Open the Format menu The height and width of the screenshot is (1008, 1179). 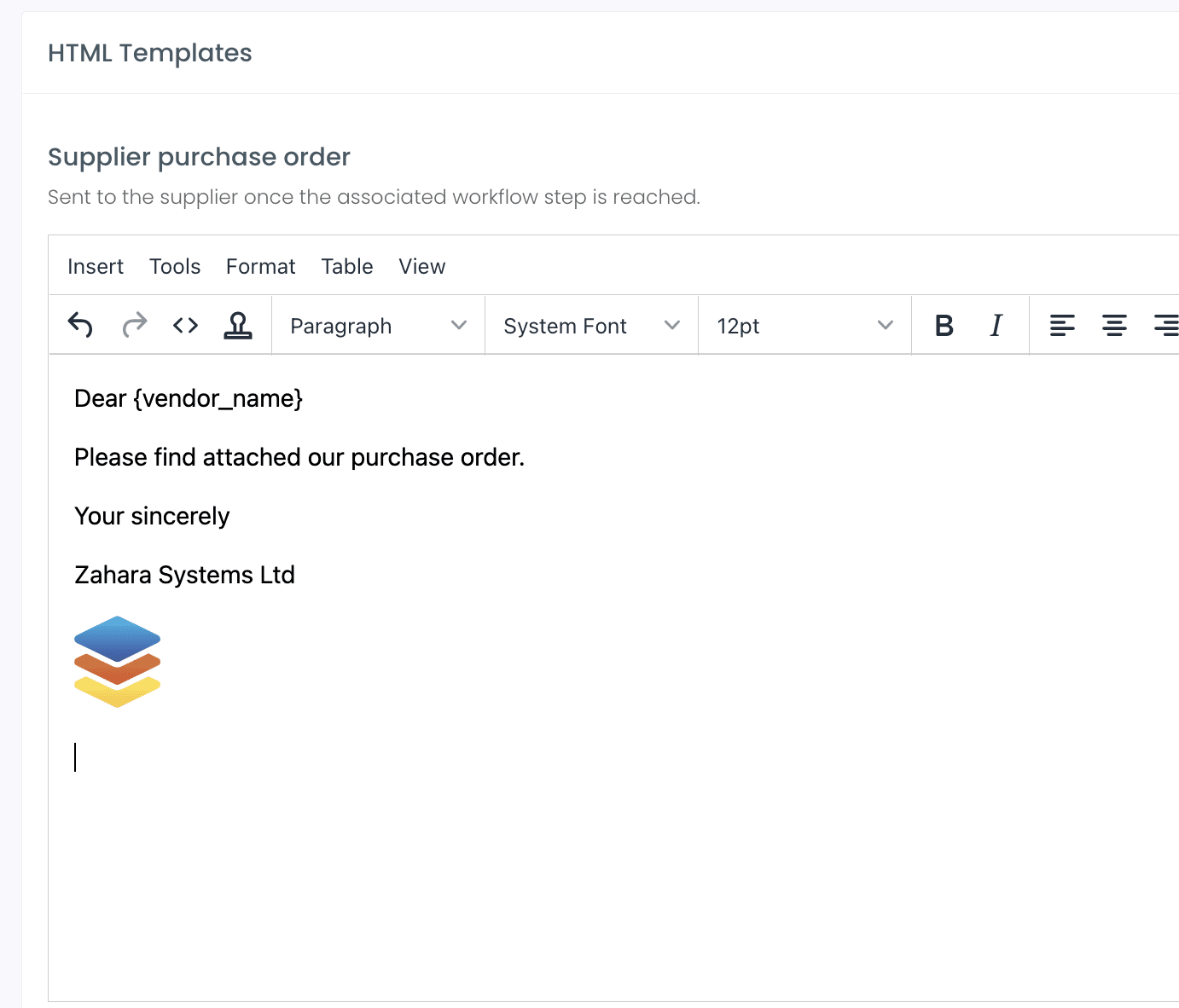pos(261,267)
